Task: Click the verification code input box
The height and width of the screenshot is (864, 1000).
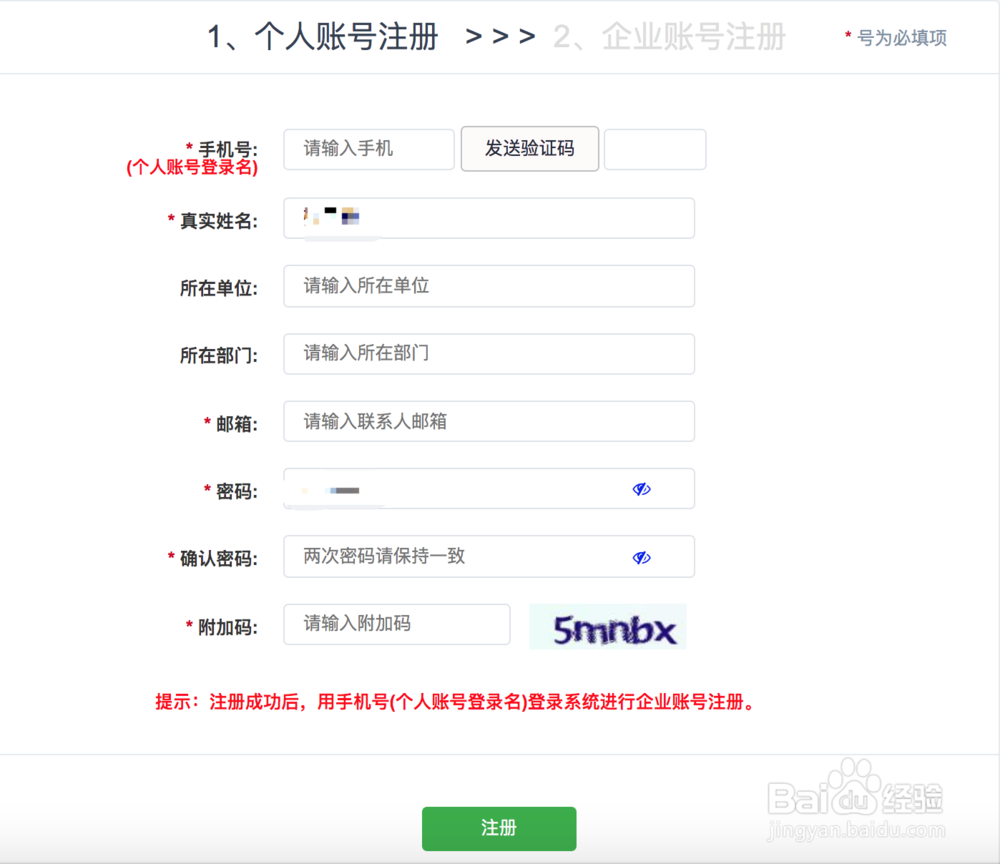Action: coord(655,148)
